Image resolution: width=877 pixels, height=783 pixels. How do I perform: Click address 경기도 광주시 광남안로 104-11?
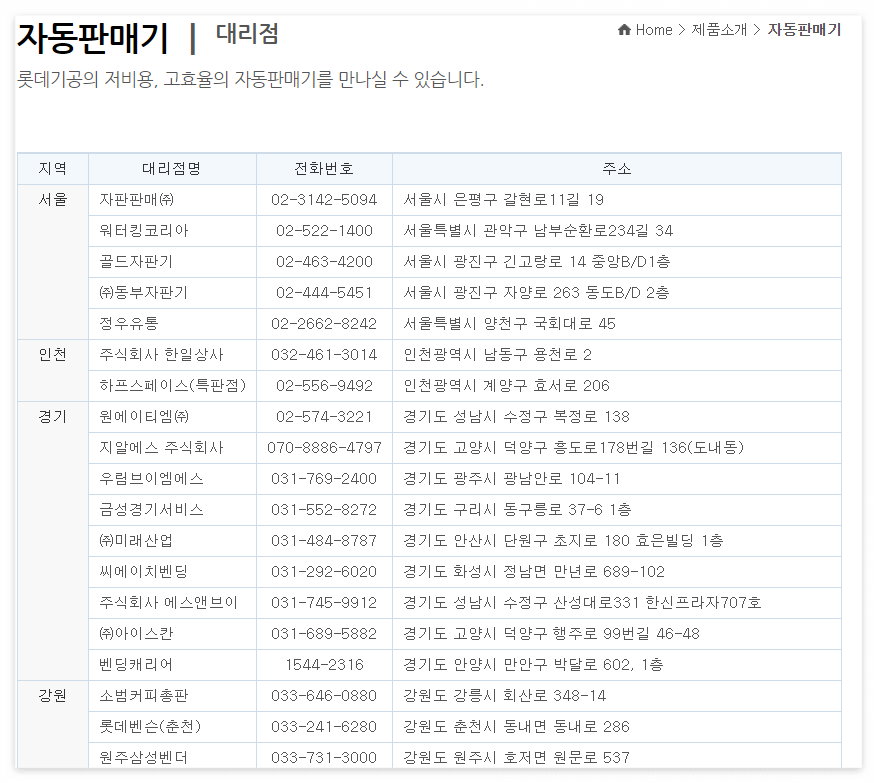(x=512, y=479)
